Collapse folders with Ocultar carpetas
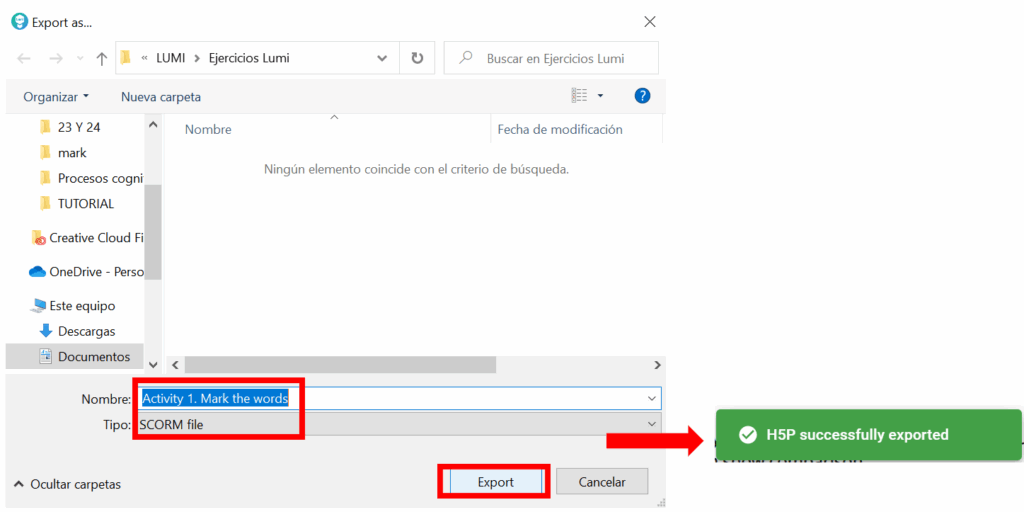Screen dimensions: 1024x512 click(x=67, y=484)
